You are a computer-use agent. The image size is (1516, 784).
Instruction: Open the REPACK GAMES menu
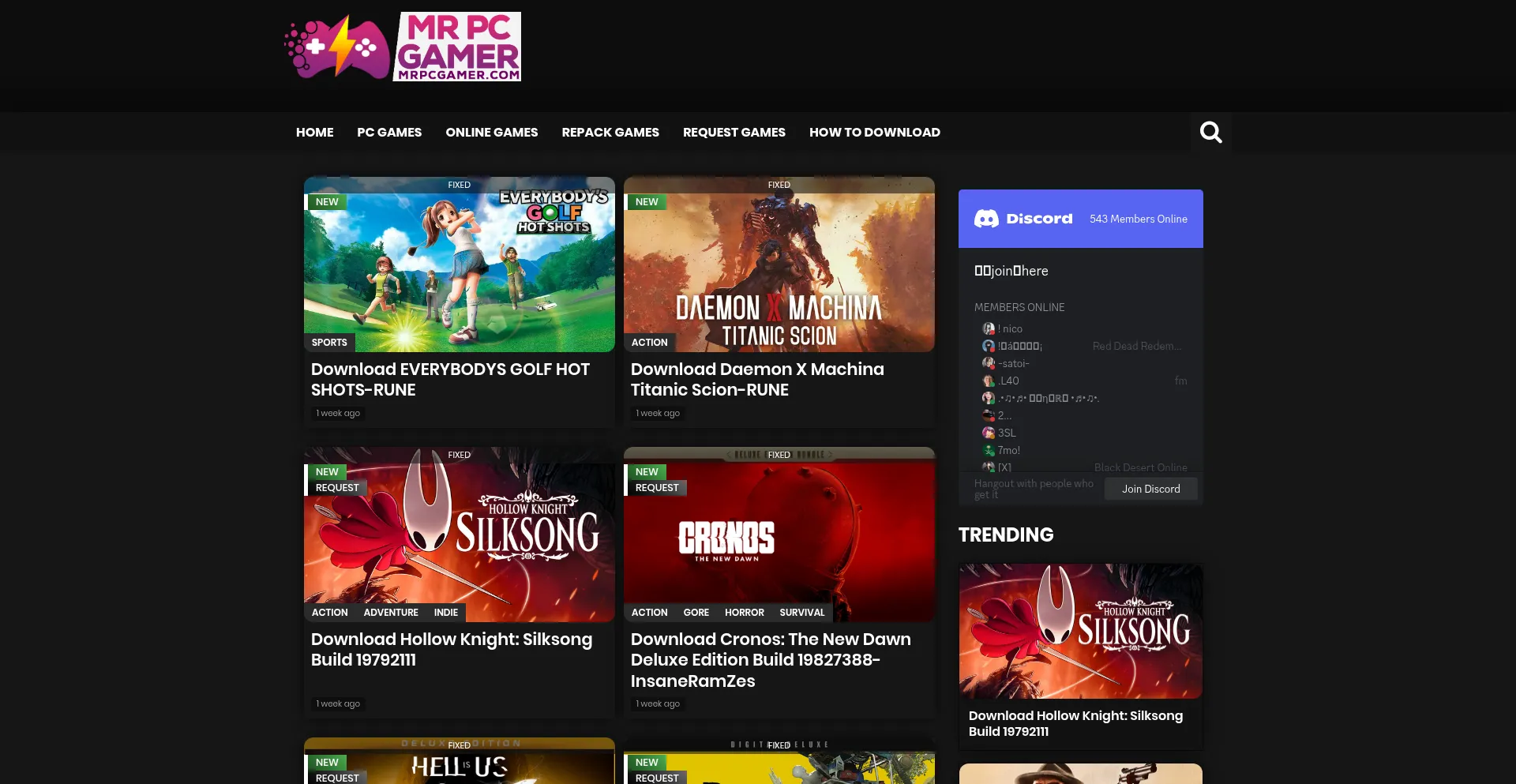coord(610,132)
